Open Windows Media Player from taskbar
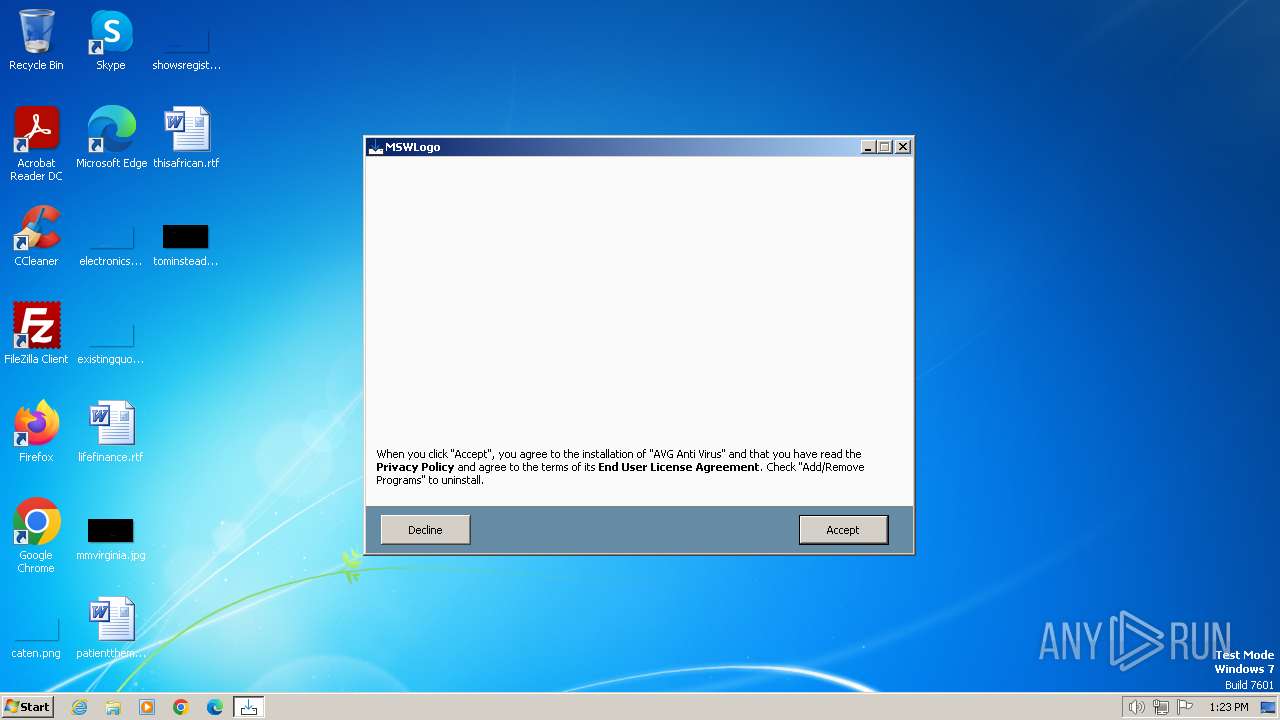The height and width of the screenshot is (720, 1280). [147, 707]
